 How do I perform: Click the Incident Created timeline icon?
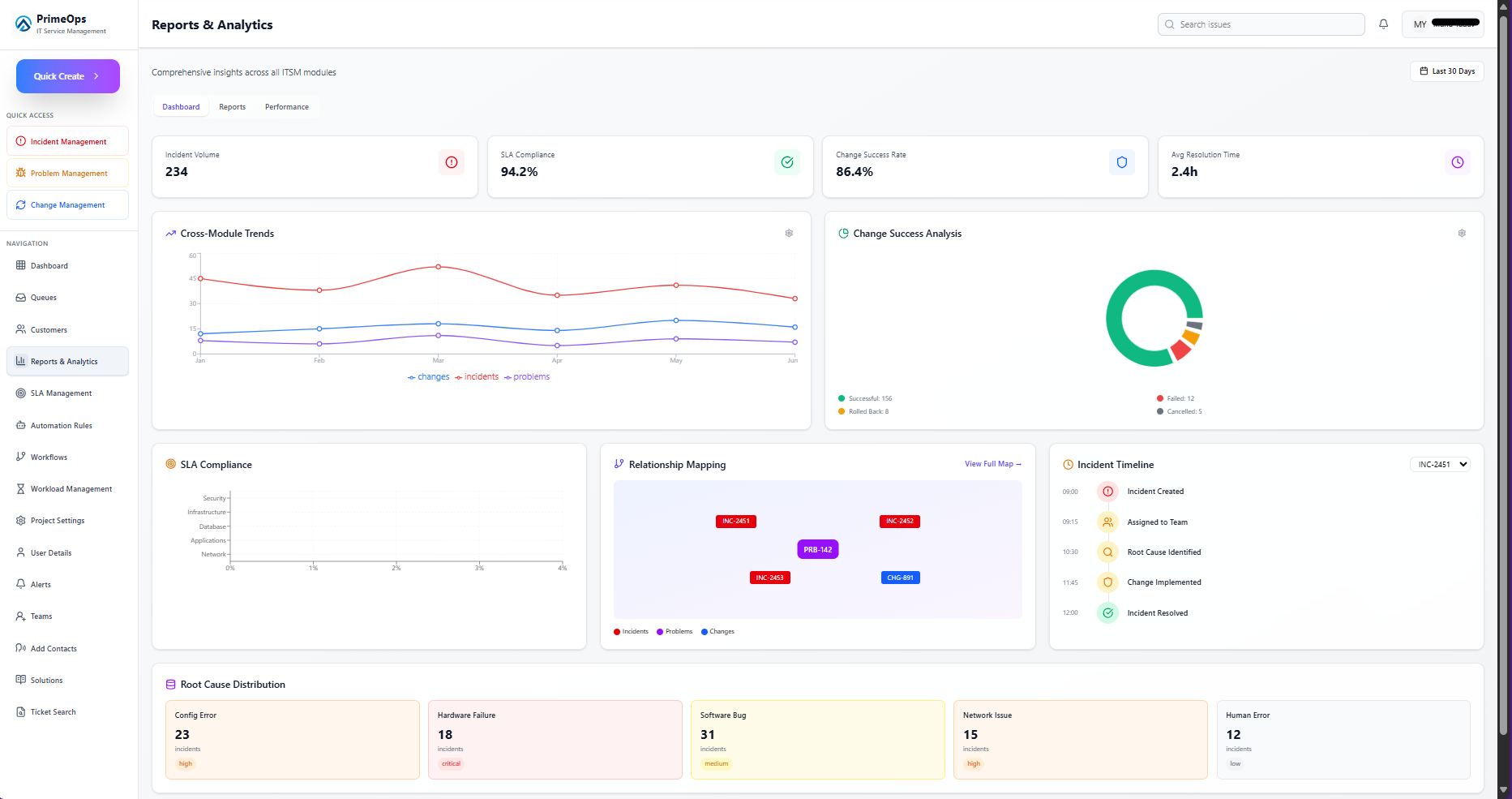(x=1107, y=492)
